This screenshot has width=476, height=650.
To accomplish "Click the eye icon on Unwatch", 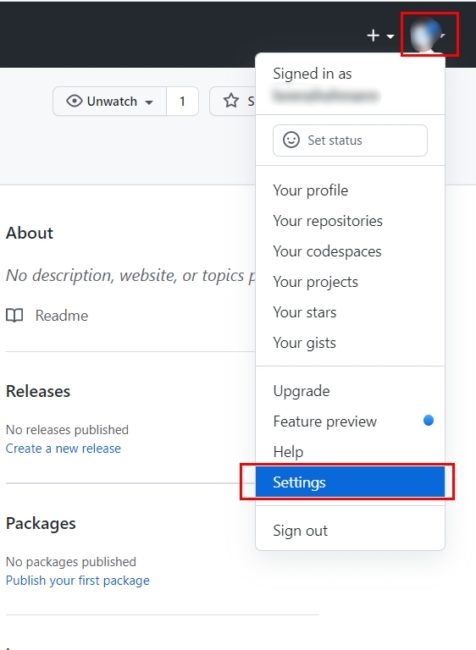I will (x=74, y=101).
